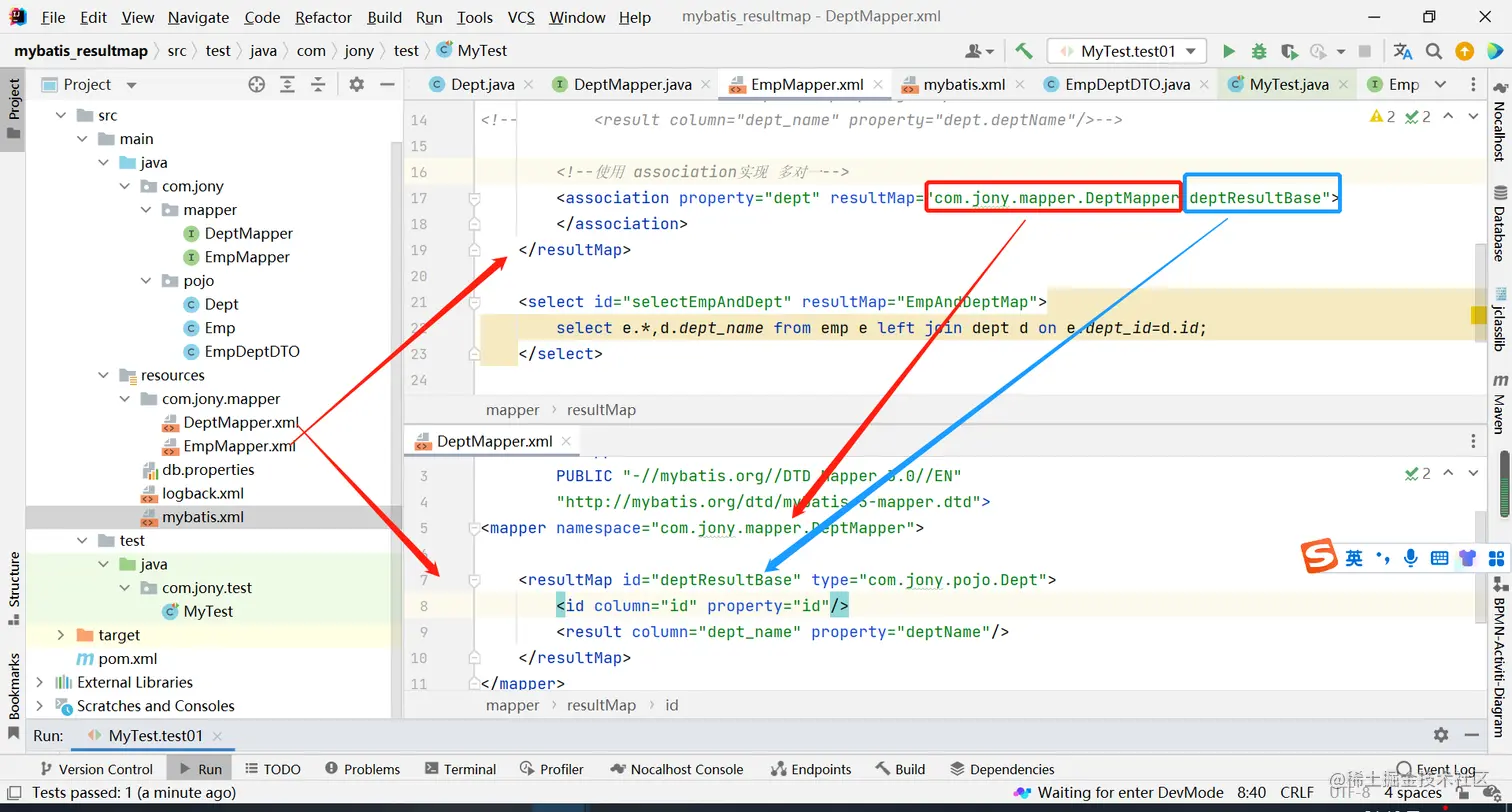
Task: Open Nocalhost Console tool window
Action: click(675, 769)
